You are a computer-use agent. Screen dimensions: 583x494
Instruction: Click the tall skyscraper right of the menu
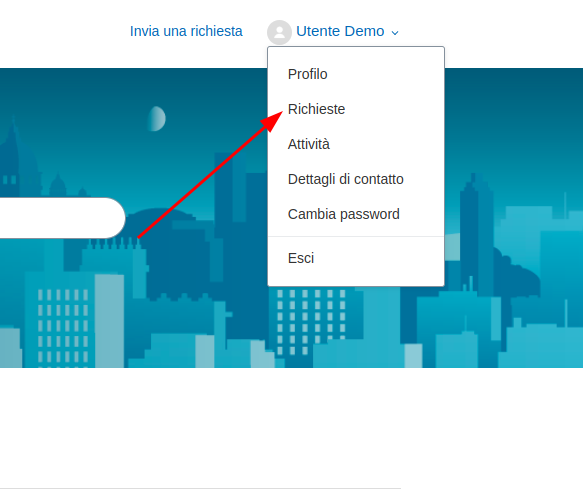tap(477, 230)
